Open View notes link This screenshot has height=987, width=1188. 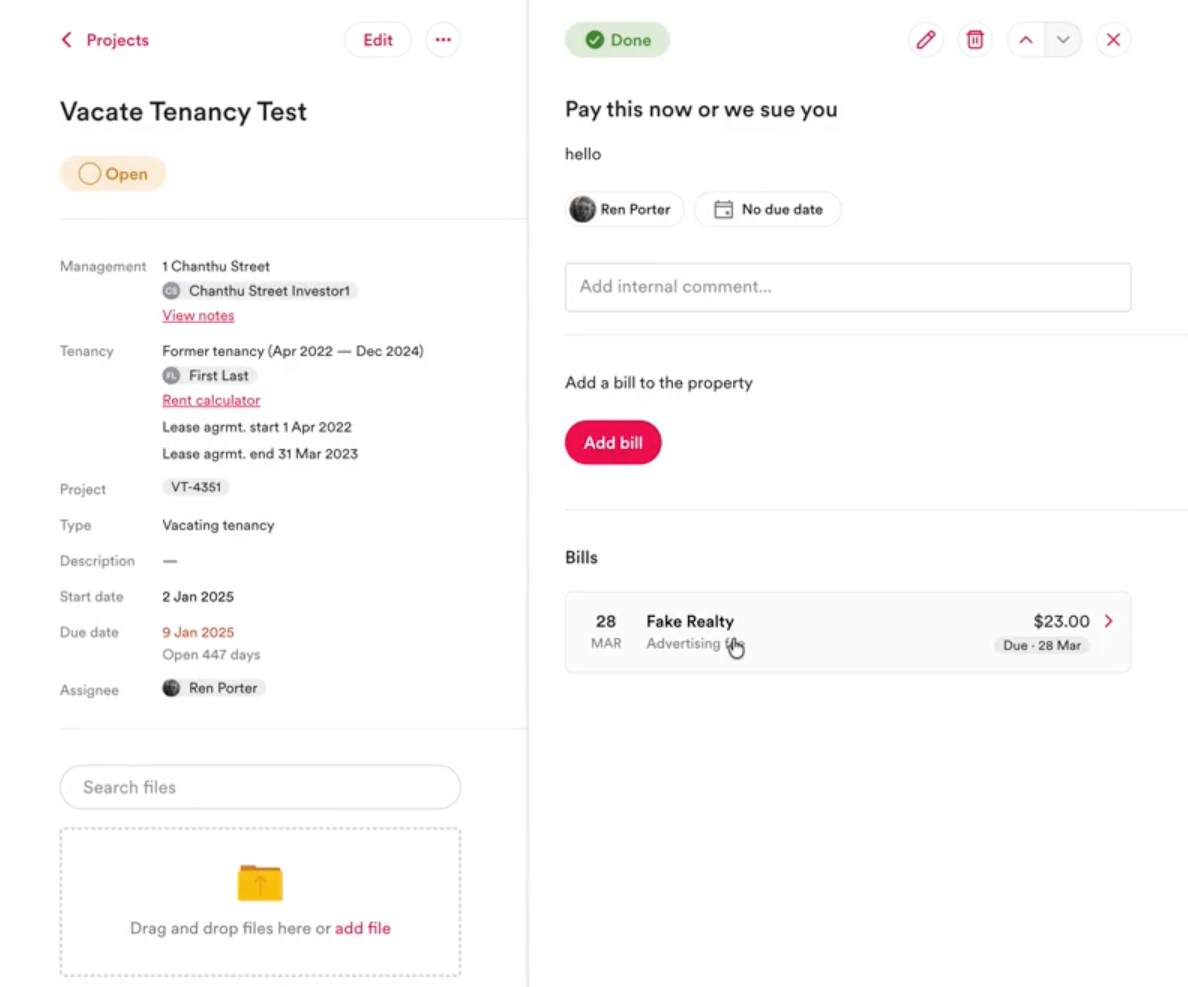pos(199,316)
